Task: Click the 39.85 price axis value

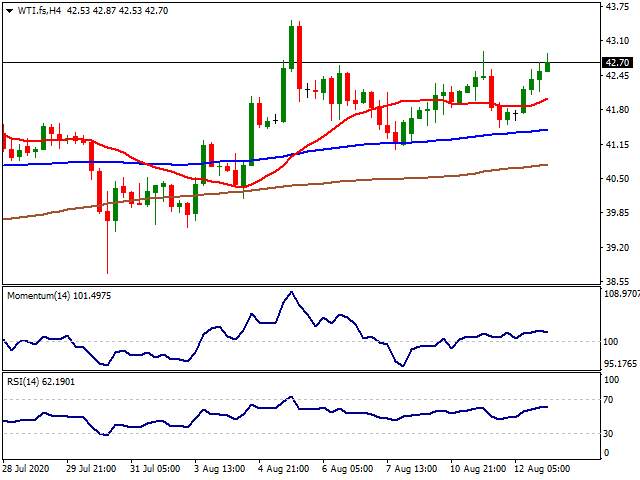Action: pyautogui.click(x=618, y=213)
